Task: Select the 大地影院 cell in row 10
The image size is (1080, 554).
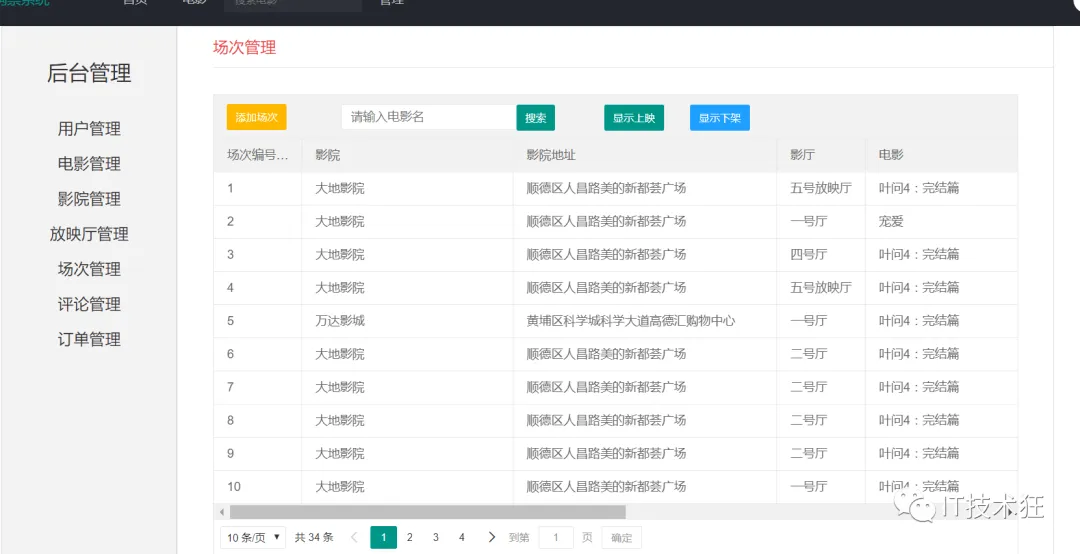Action: [x=407, y=486]
